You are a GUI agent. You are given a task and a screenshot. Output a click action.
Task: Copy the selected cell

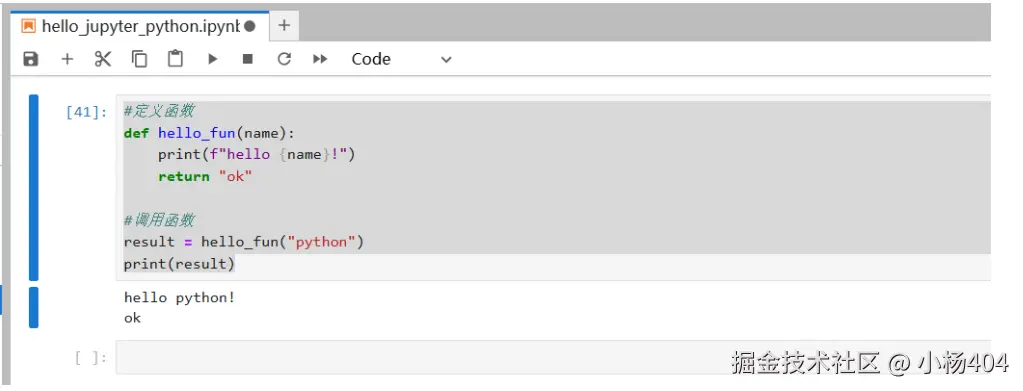(139, 59)
